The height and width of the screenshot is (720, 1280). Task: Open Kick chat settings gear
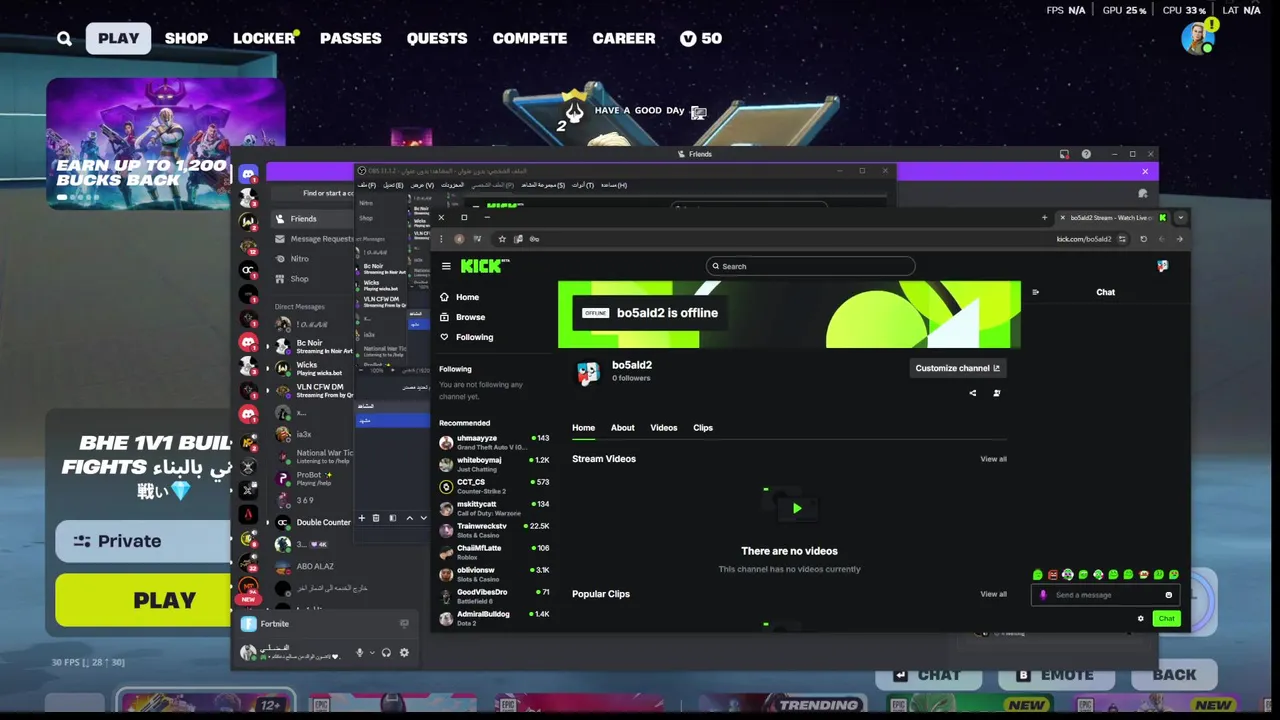tap(1140, 618)
